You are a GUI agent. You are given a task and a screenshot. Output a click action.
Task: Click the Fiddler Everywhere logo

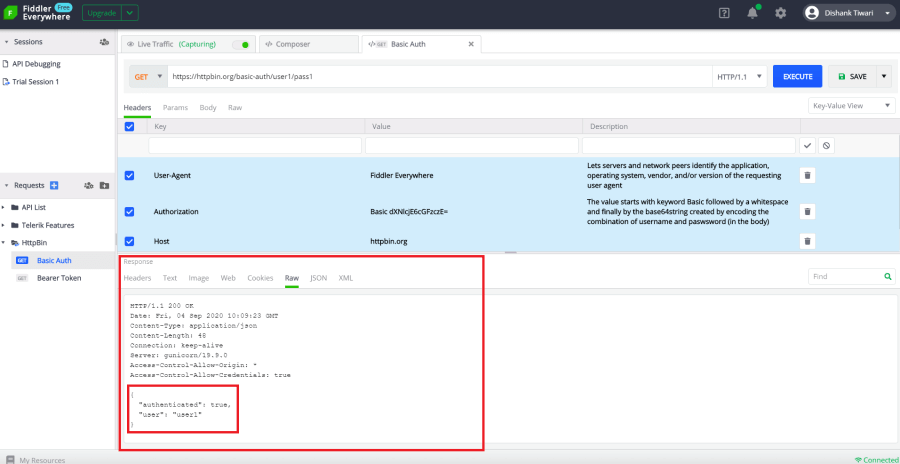(12, 13)
